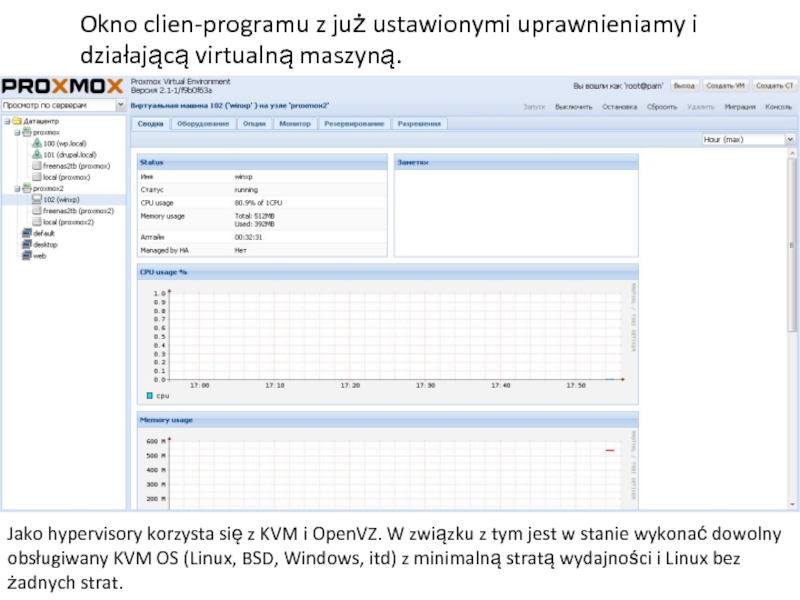This screenshot has height=600, width=800.
Task: Click the proxmox2 node server icon
Action: pos(27,188)
